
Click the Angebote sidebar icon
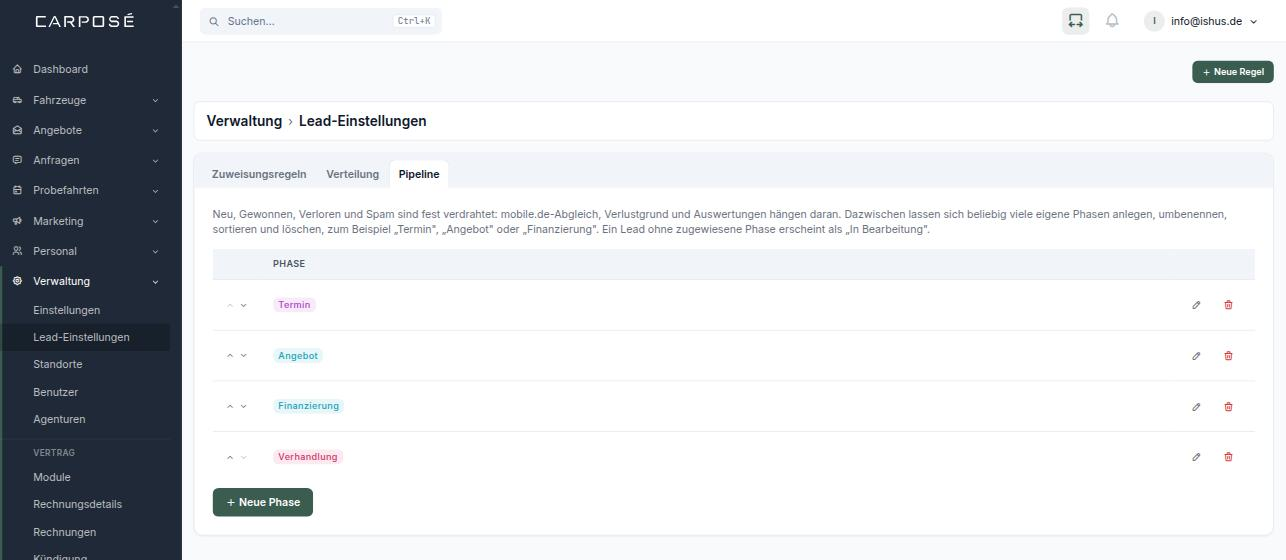17,130
